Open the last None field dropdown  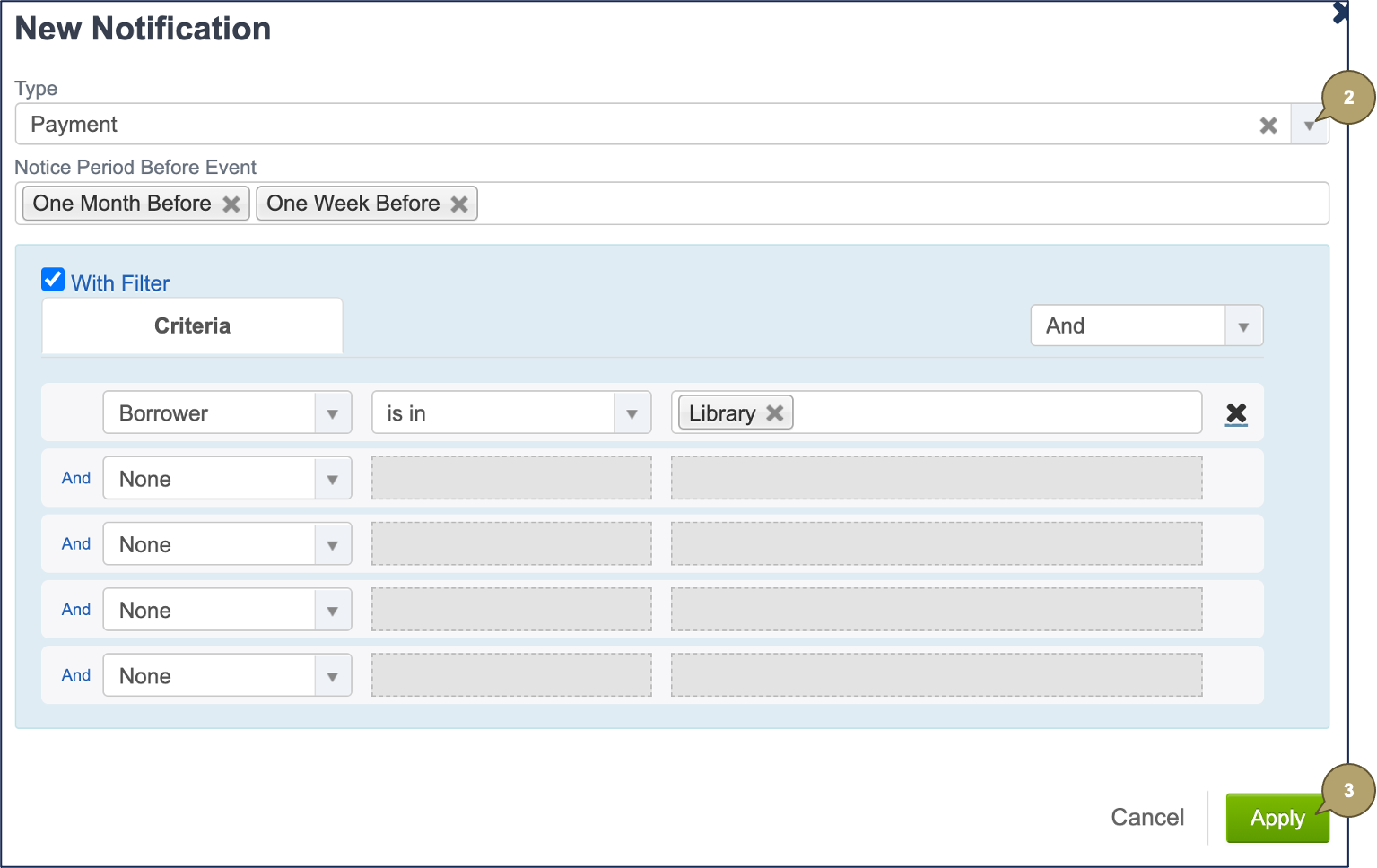click(332, 676)
